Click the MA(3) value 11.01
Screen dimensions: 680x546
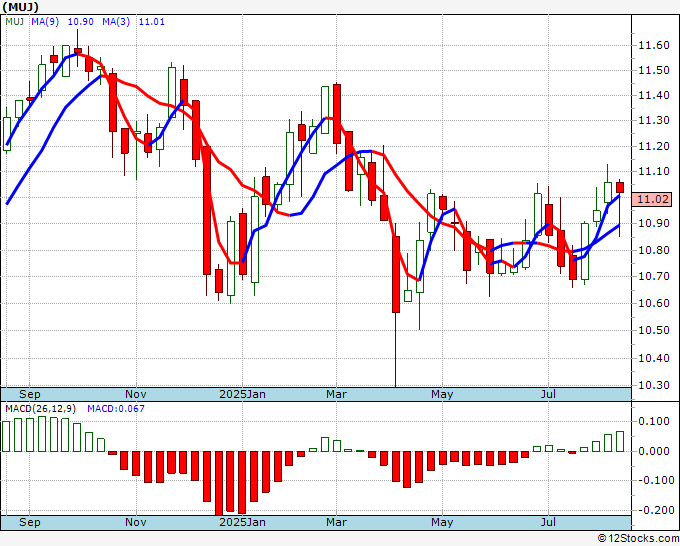click(x=151, y=22)
